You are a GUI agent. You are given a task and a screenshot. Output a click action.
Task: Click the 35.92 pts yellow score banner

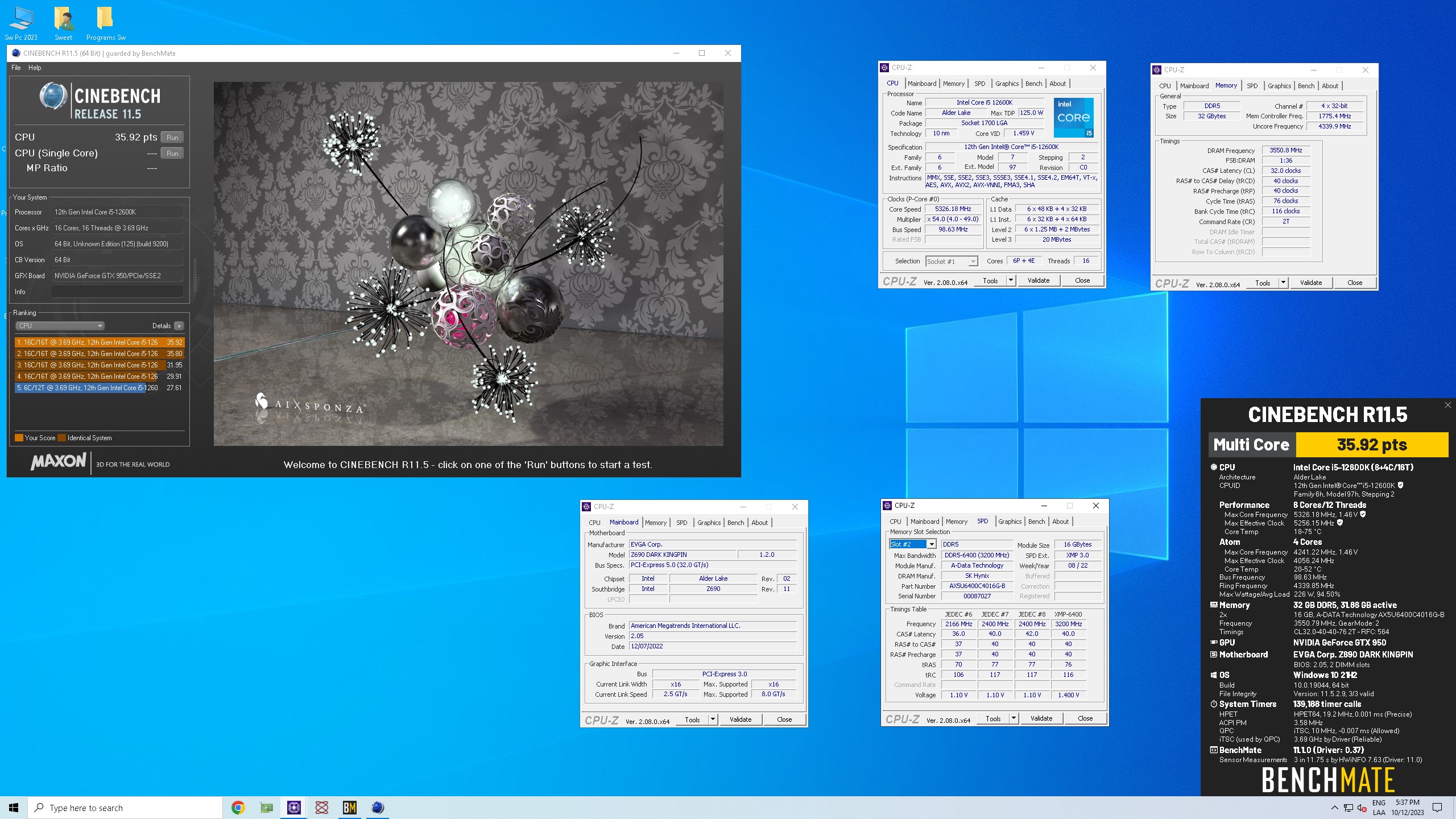(1372, 445)
